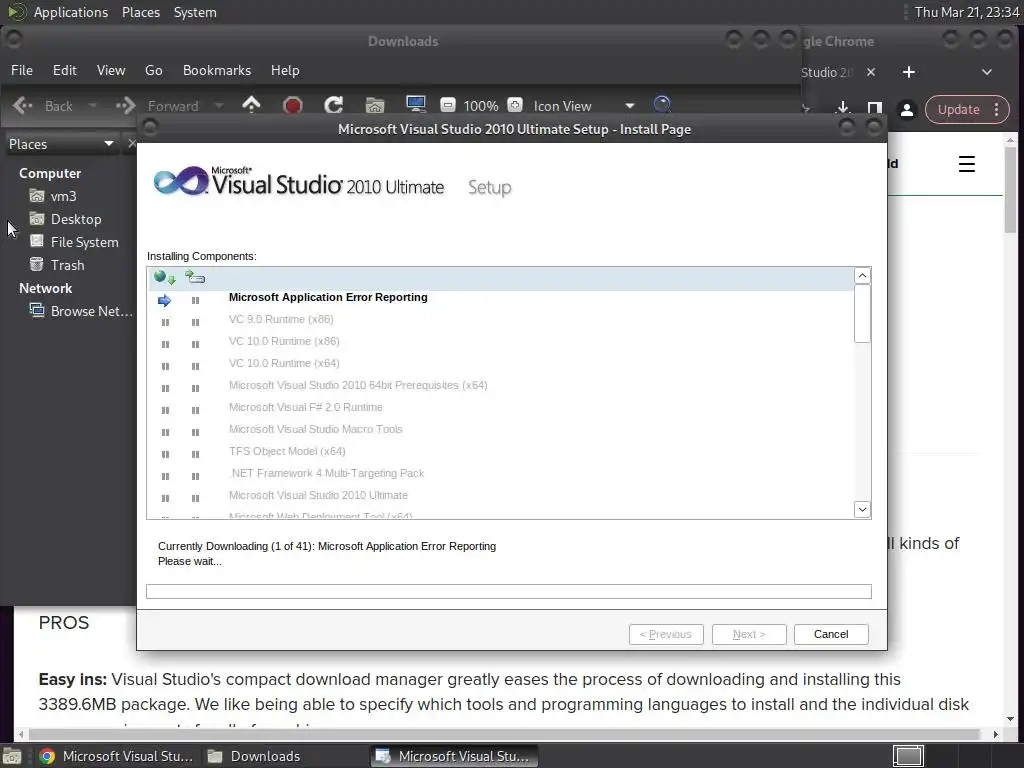Click the Forward button in Downloads window
The height and width of the screenshot is (768, 1024).
[157, 106]
